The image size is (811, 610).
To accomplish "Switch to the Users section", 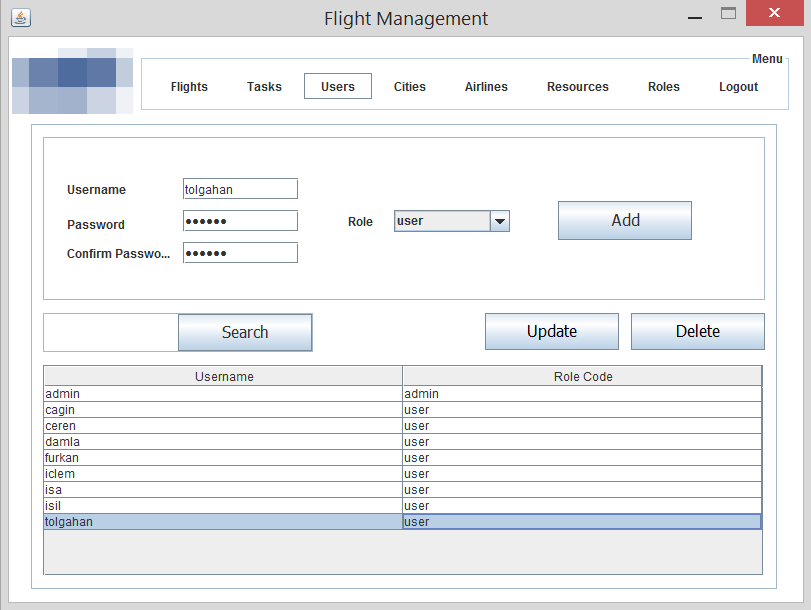I will 337,87.
